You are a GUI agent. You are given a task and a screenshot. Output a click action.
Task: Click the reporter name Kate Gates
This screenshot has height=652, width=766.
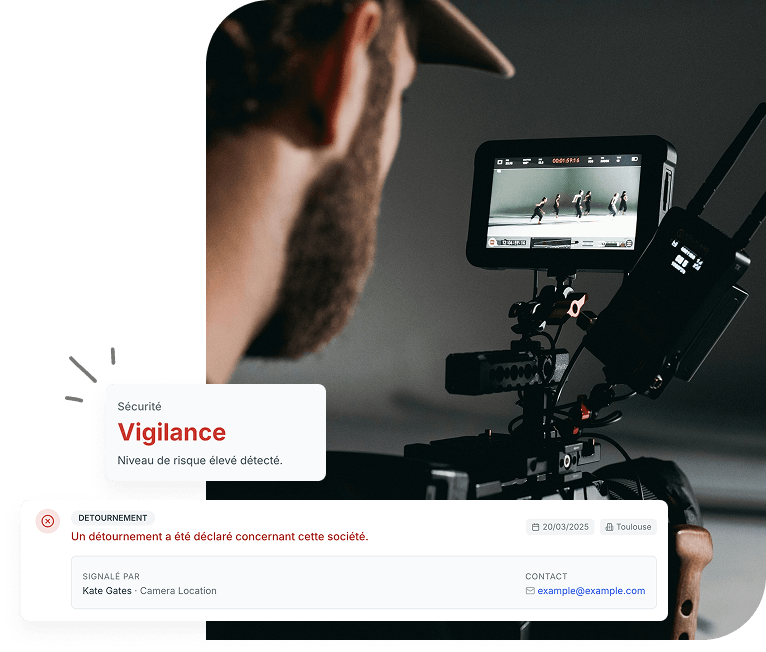coord(107,590)
